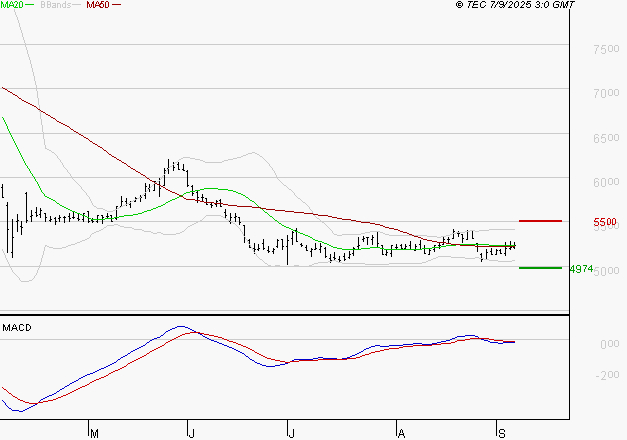
Task: Click the 7500 price axis label
Action: [605, 49]
